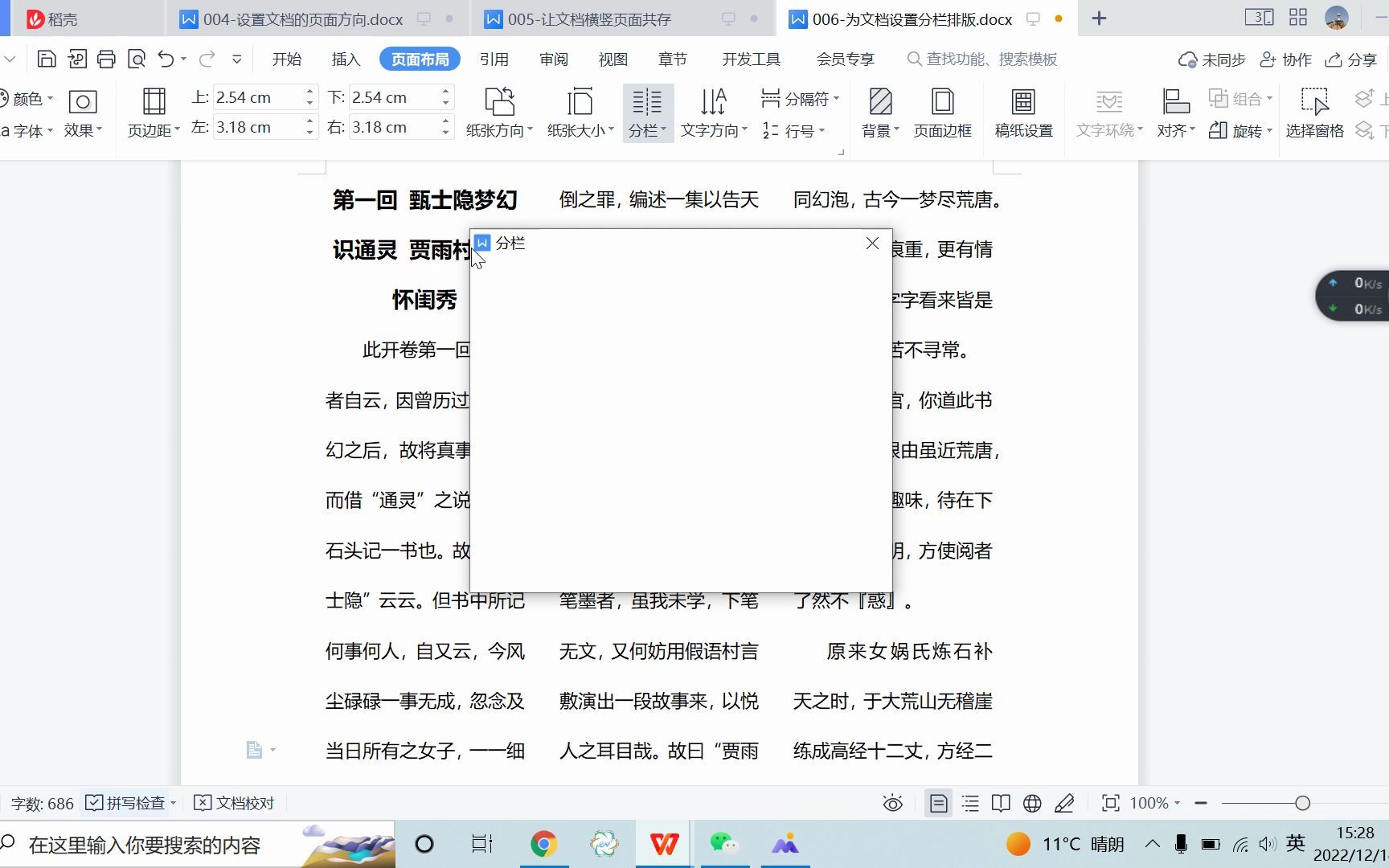The height and width of the screenshot is (868, 1389).
Task: Switch to reading view book icon
Action: coord(1001,803)
